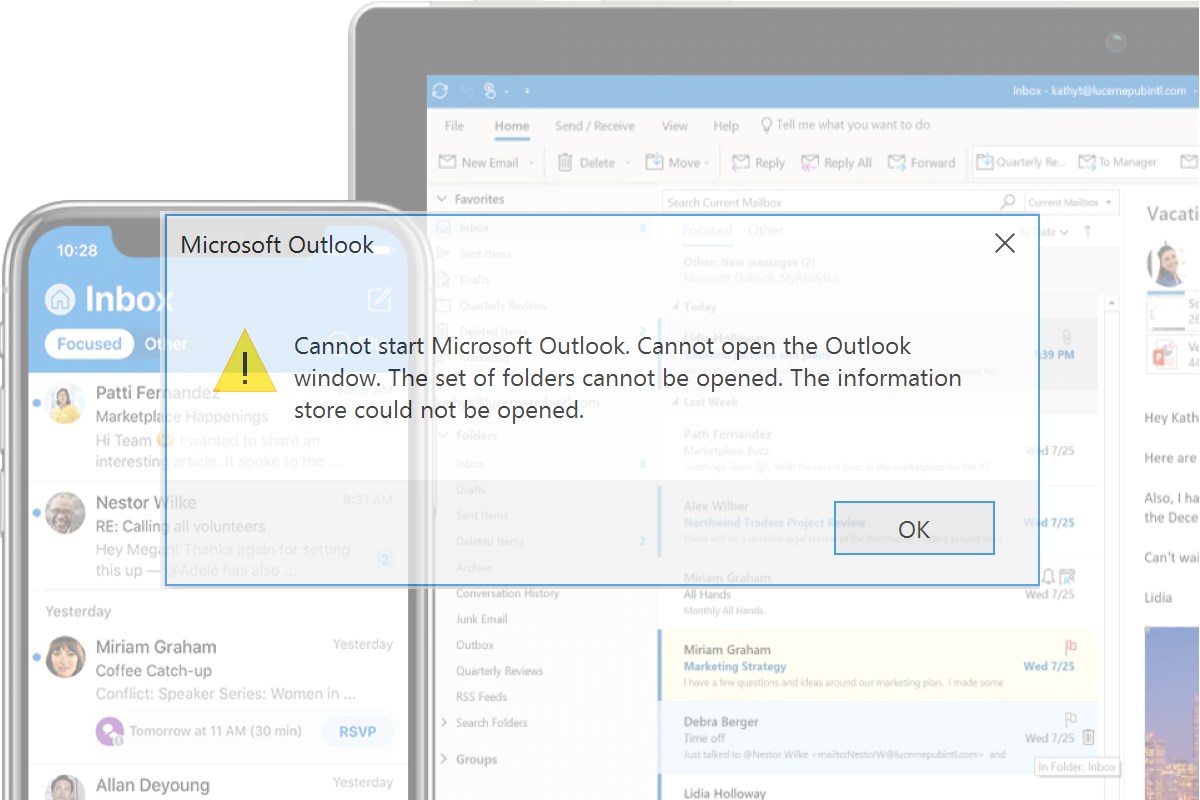Tap Nestor Wilke's avatar on the phone
This screenshot has height=800, width=1200.
[66, 513]
